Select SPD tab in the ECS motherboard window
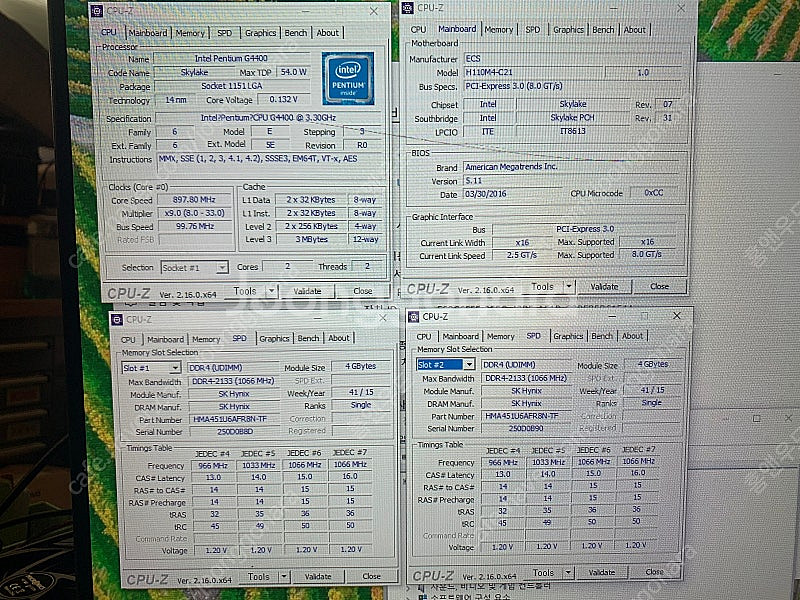 (x=533, y=30)
